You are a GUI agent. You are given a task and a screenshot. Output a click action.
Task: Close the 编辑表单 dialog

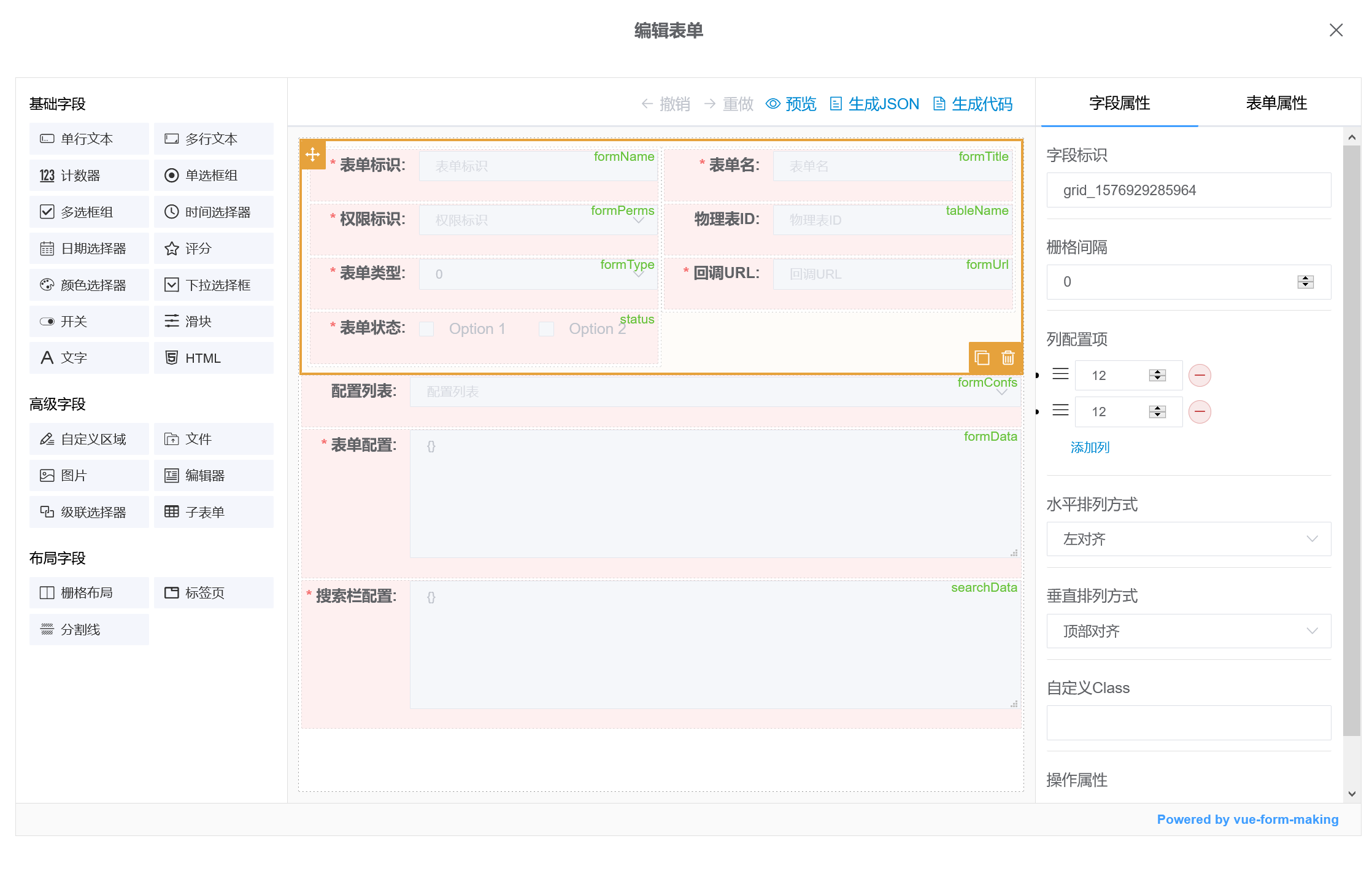[x=1336, y=30]
